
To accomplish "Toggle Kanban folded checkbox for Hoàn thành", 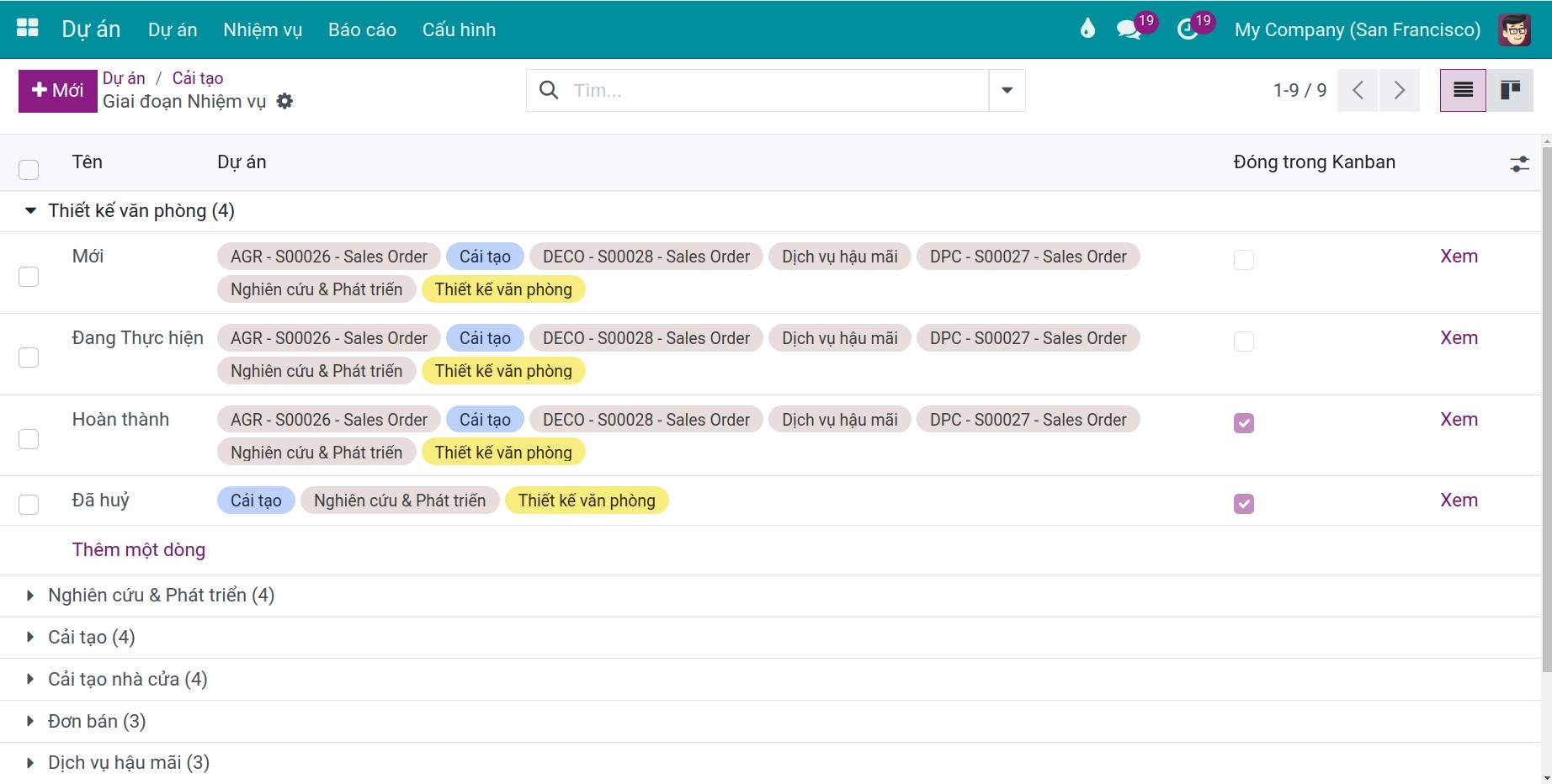I will [1244, 422].
